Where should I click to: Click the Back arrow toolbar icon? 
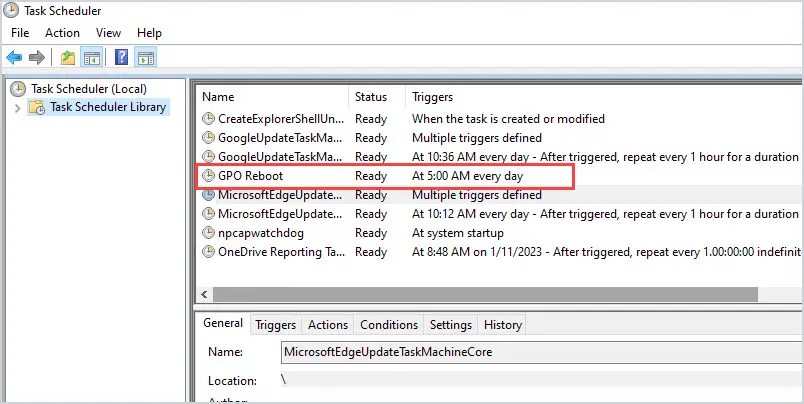pyautogui.click(x=14, y=57)
